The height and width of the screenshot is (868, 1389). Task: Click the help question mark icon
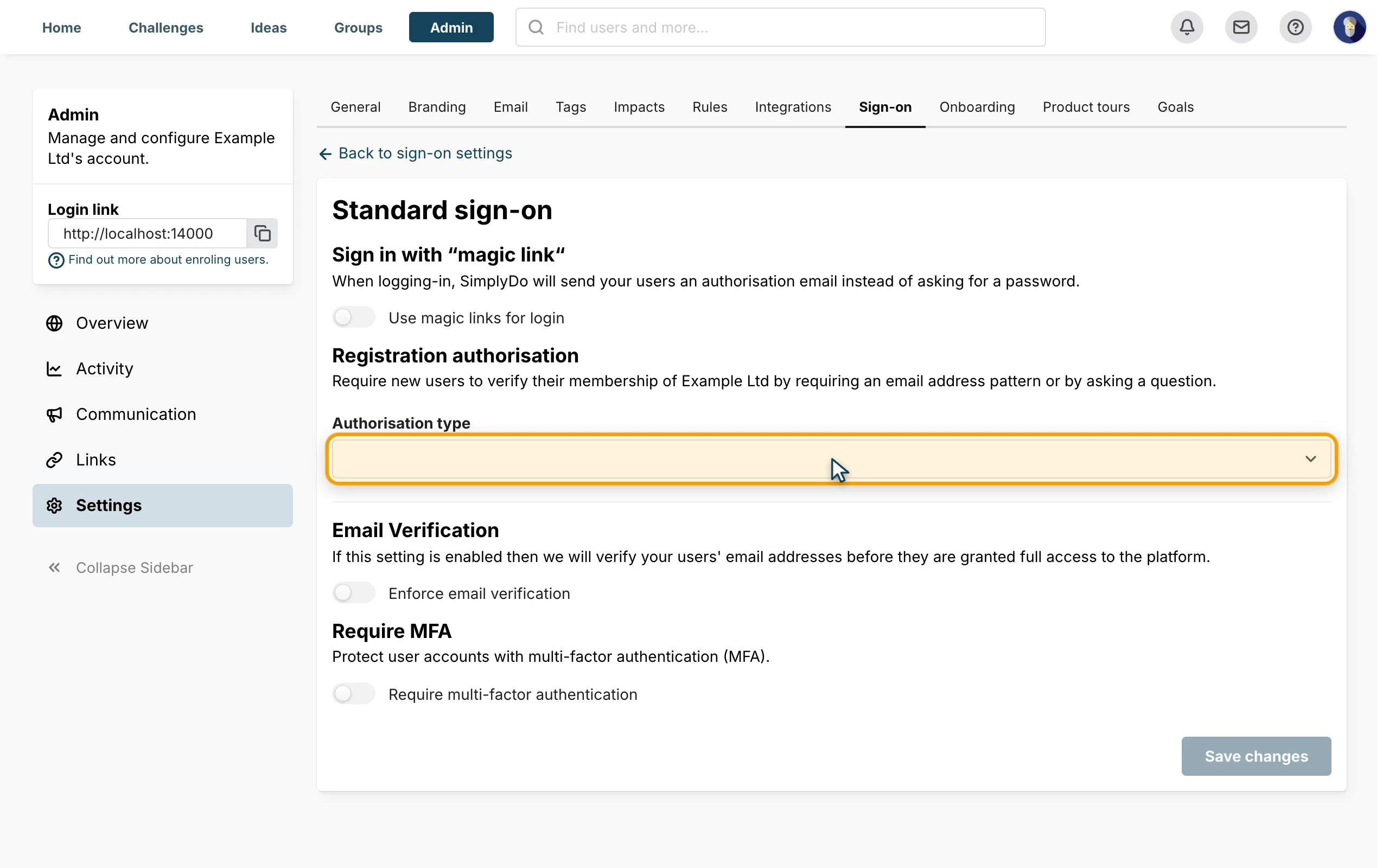coord(1295,27)
